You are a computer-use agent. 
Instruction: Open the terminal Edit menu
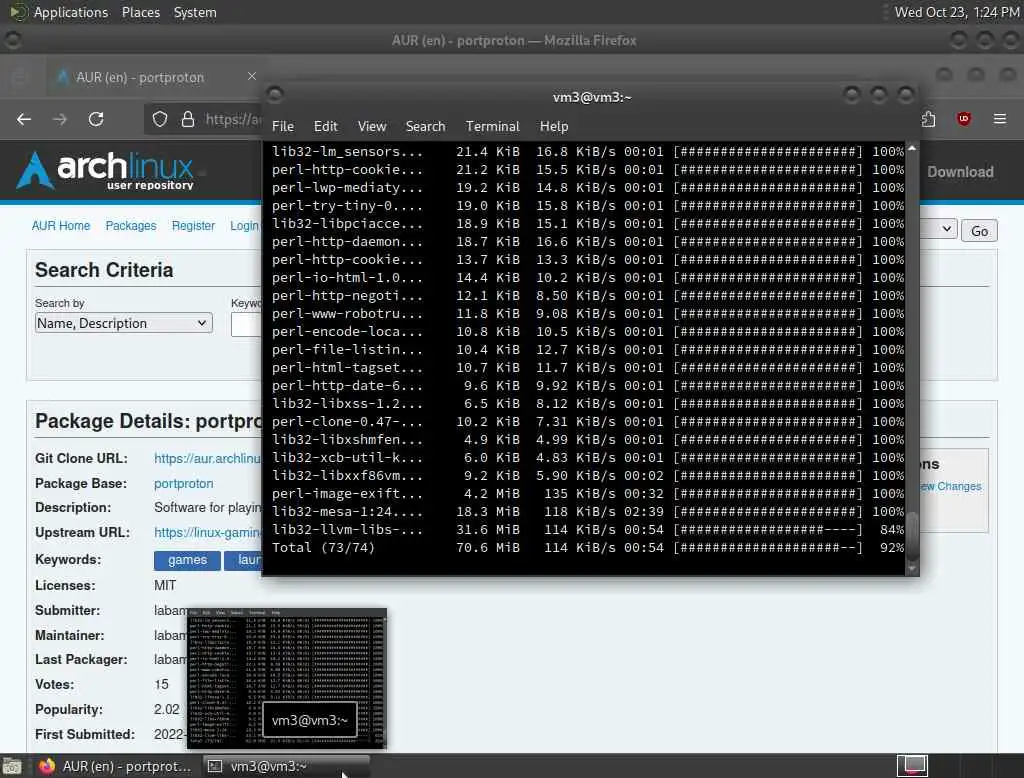pyautogui.click(x=325, y=126)
